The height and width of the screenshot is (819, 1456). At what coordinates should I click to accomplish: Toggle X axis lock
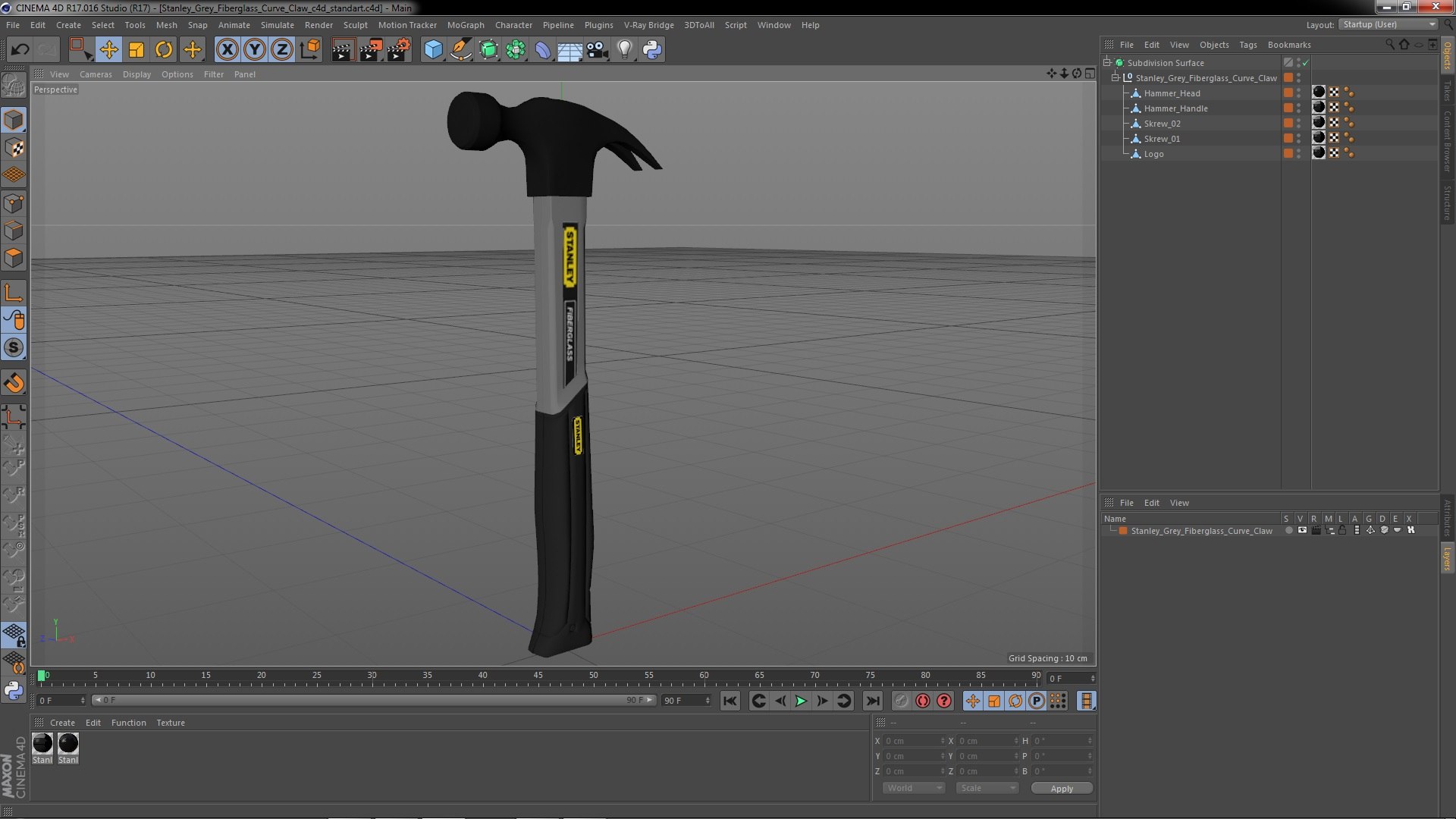pyautogui.click(x=227, y=50)
